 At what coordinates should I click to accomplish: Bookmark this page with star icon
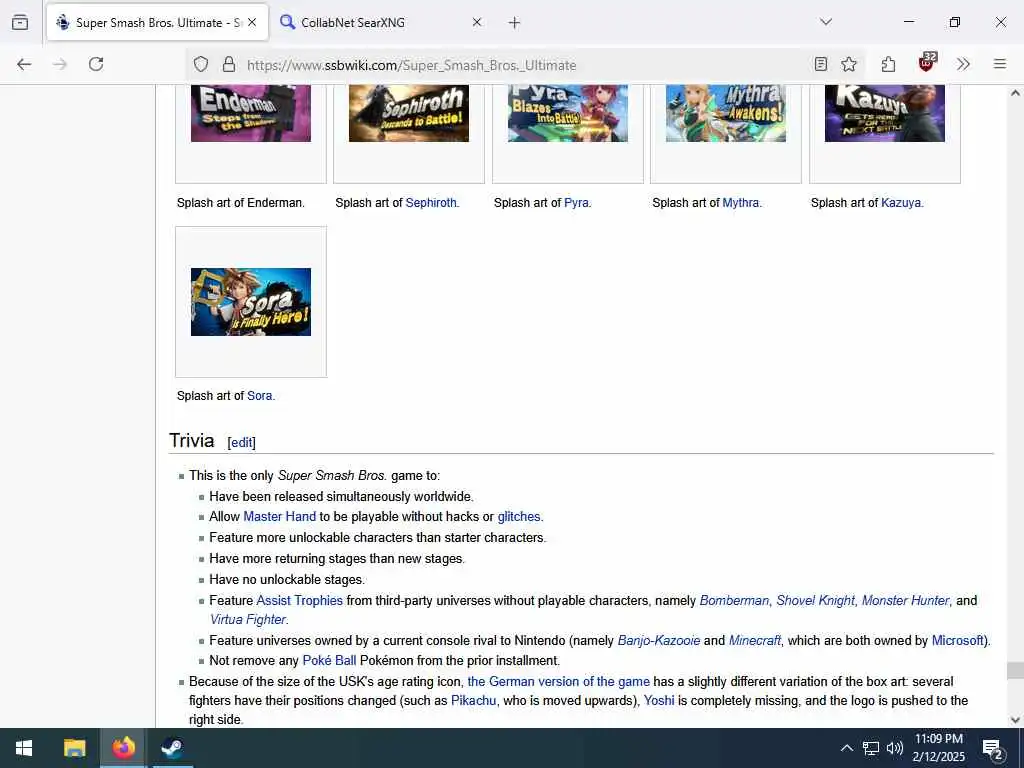click(849, 64)
